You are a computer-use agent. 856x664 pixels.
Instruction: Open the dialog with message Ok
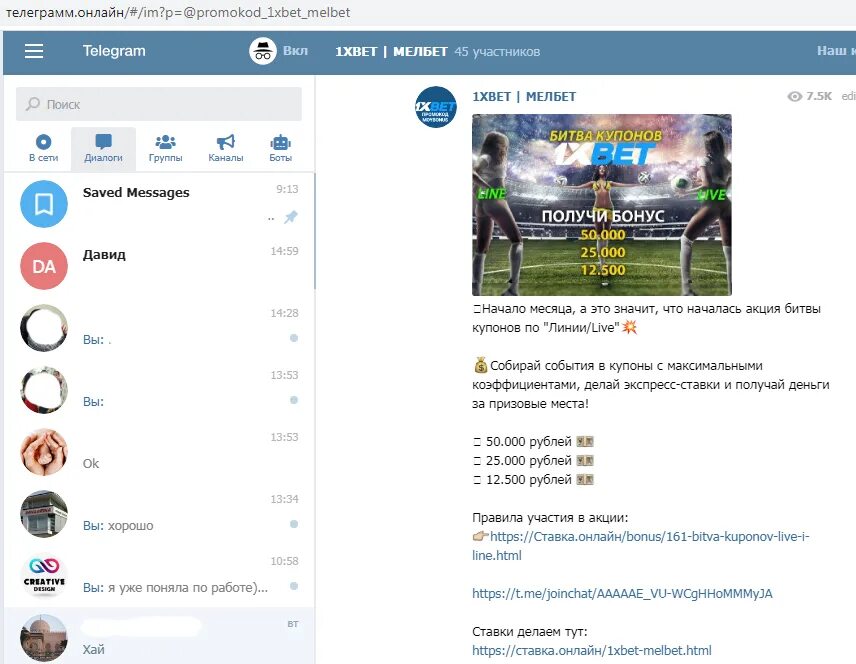point(159,452)
